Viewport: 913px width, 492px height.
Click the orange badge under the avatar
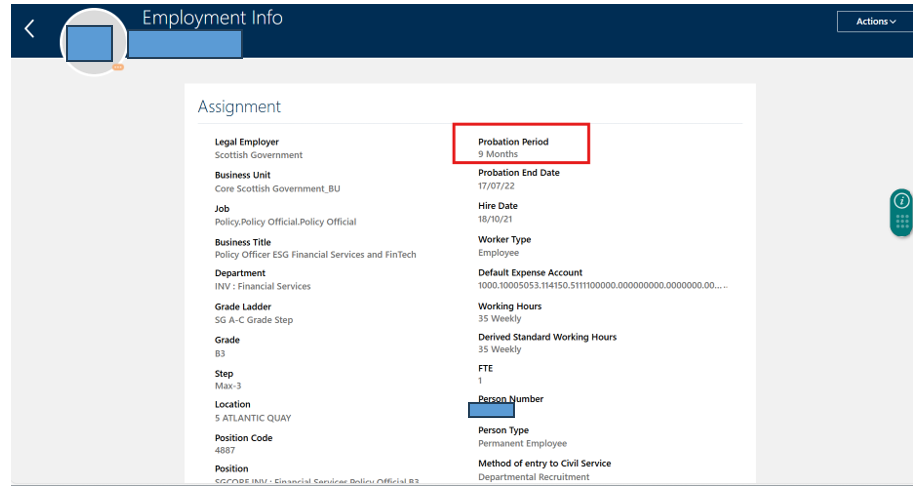(118, 68)
